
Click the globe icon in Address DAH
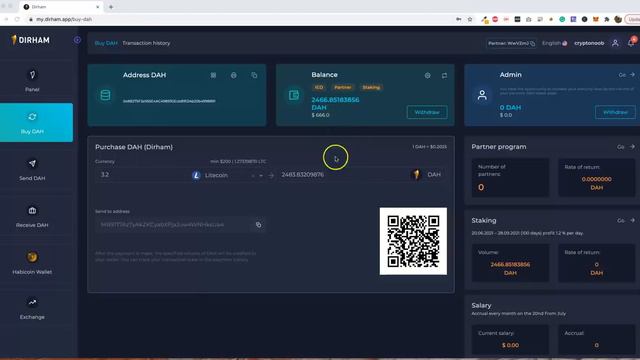(233, 75)
